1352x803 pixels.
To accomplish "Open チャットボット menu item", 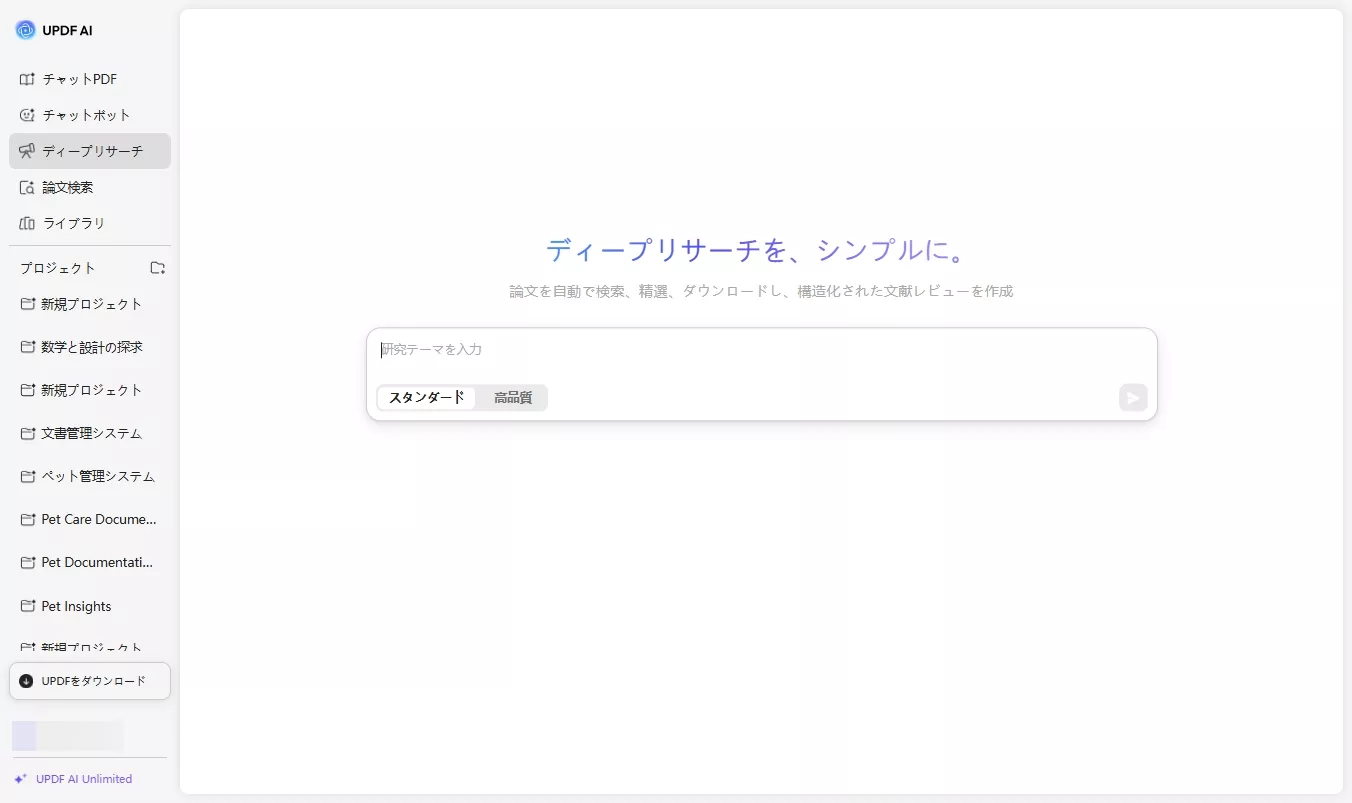I will click(90, 115).
